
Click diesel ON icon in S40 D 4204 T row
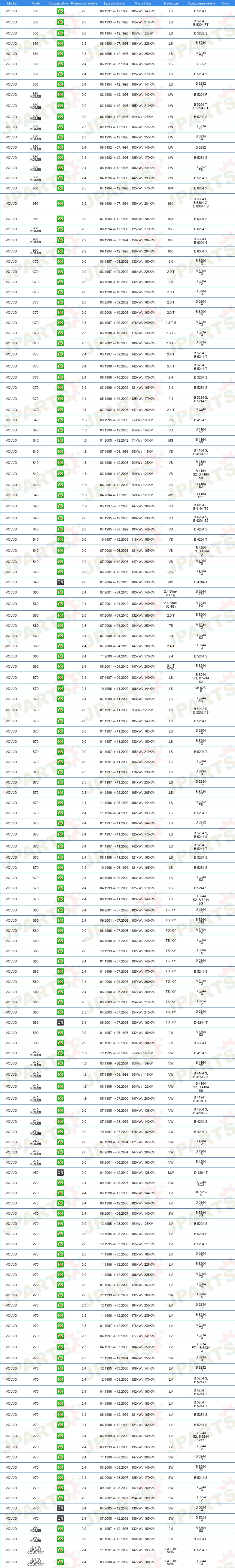point(60,582)
